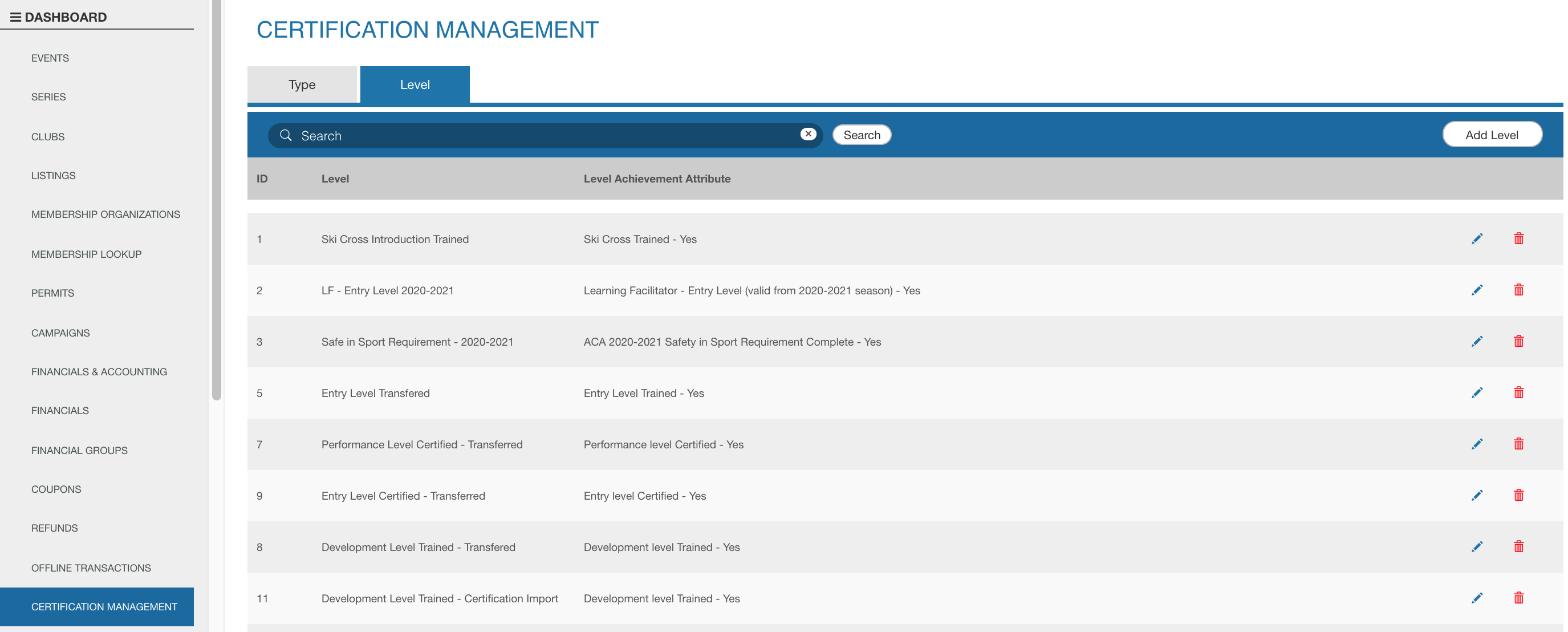Delete the Entry Level Transfered row
The width and height of the screenshot is (1568, 632).
pos(1519,392)
